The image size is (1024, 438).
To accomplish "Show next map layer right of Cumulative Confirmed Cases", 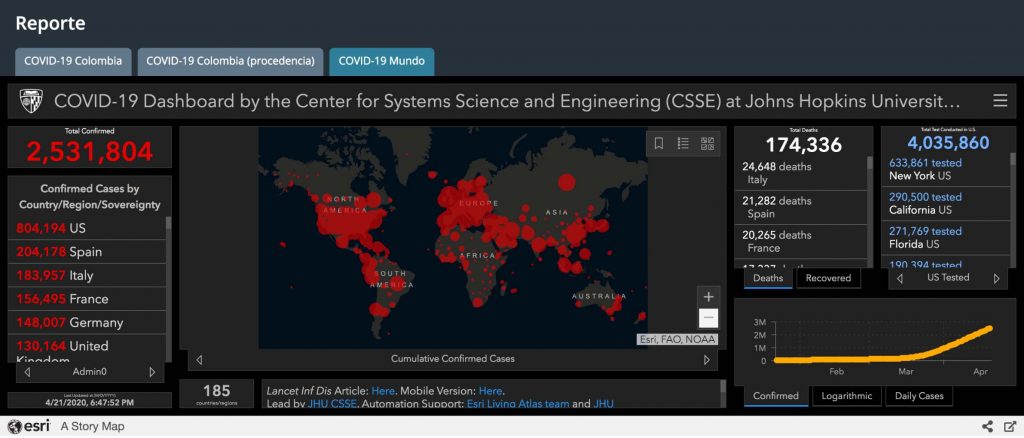I will [x=706, y=359].
